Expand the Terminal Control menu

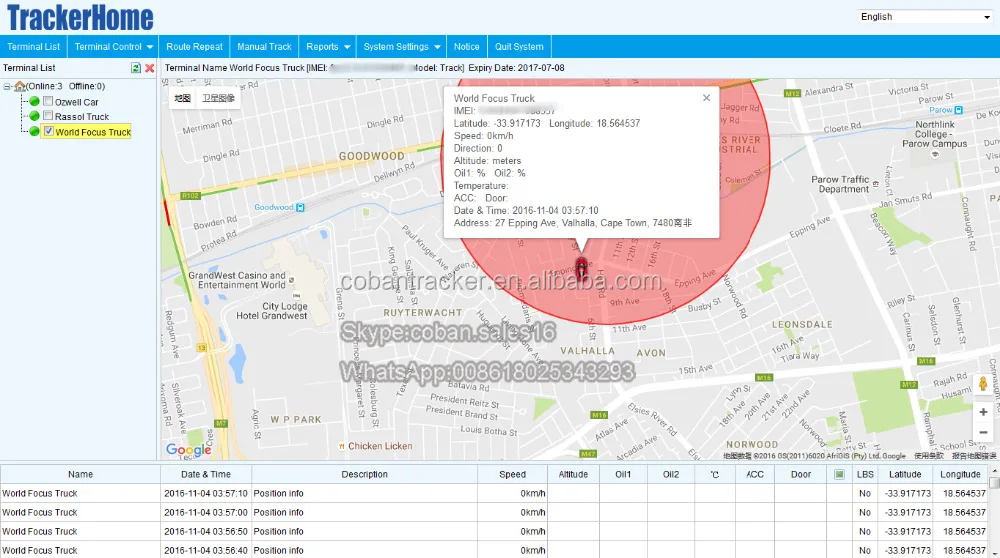(114, 47)
